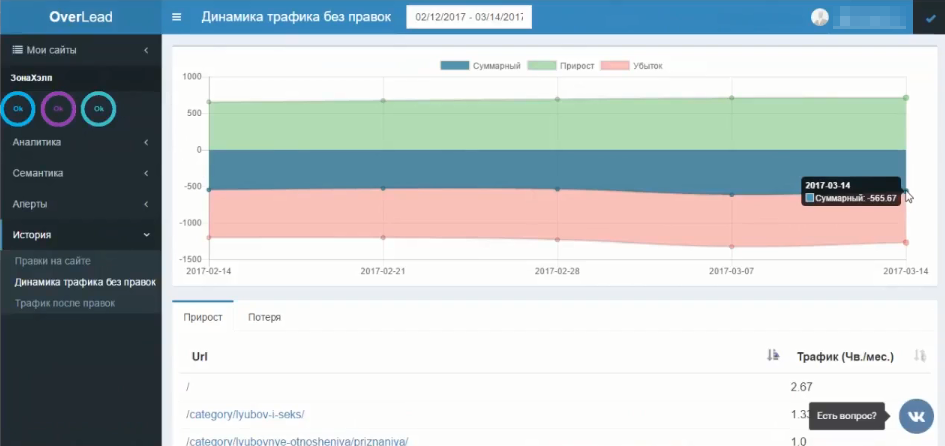Viewport: 945px width, 446px height.
Task: Click the checkmark icon at top right
Action: click(931, 18)
